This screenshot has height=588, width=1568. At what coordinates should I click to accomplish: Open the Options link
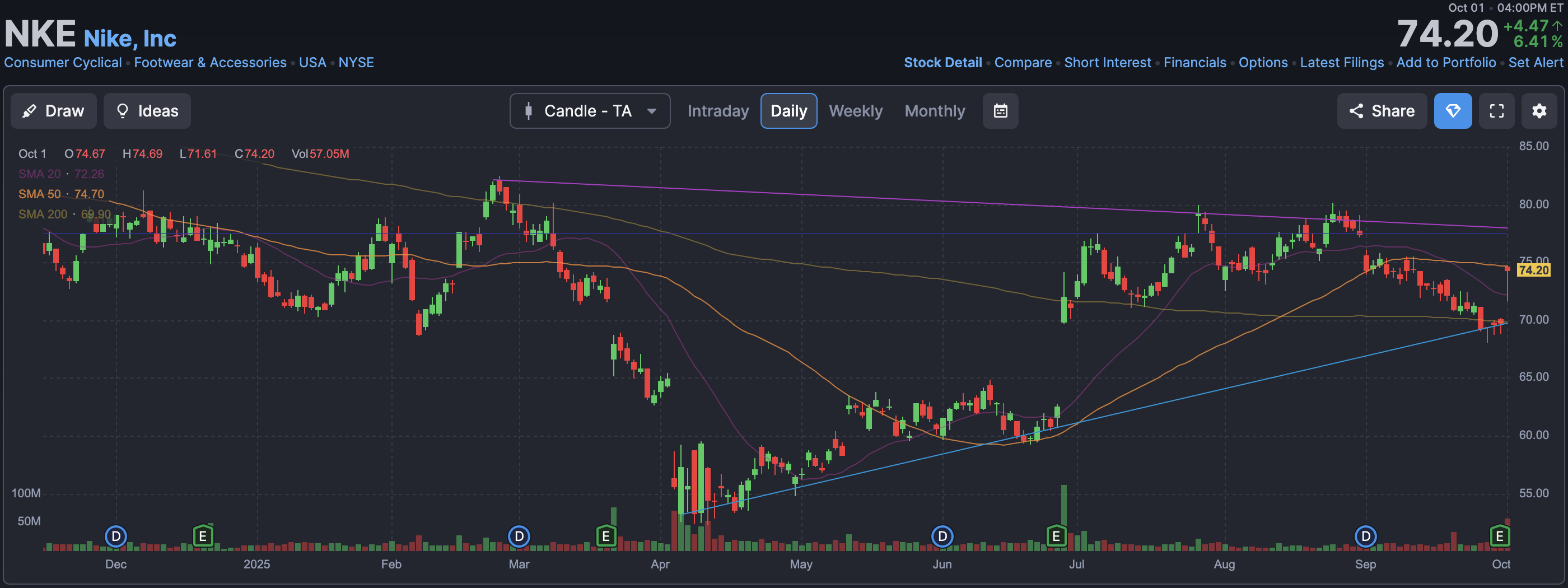1262,63
